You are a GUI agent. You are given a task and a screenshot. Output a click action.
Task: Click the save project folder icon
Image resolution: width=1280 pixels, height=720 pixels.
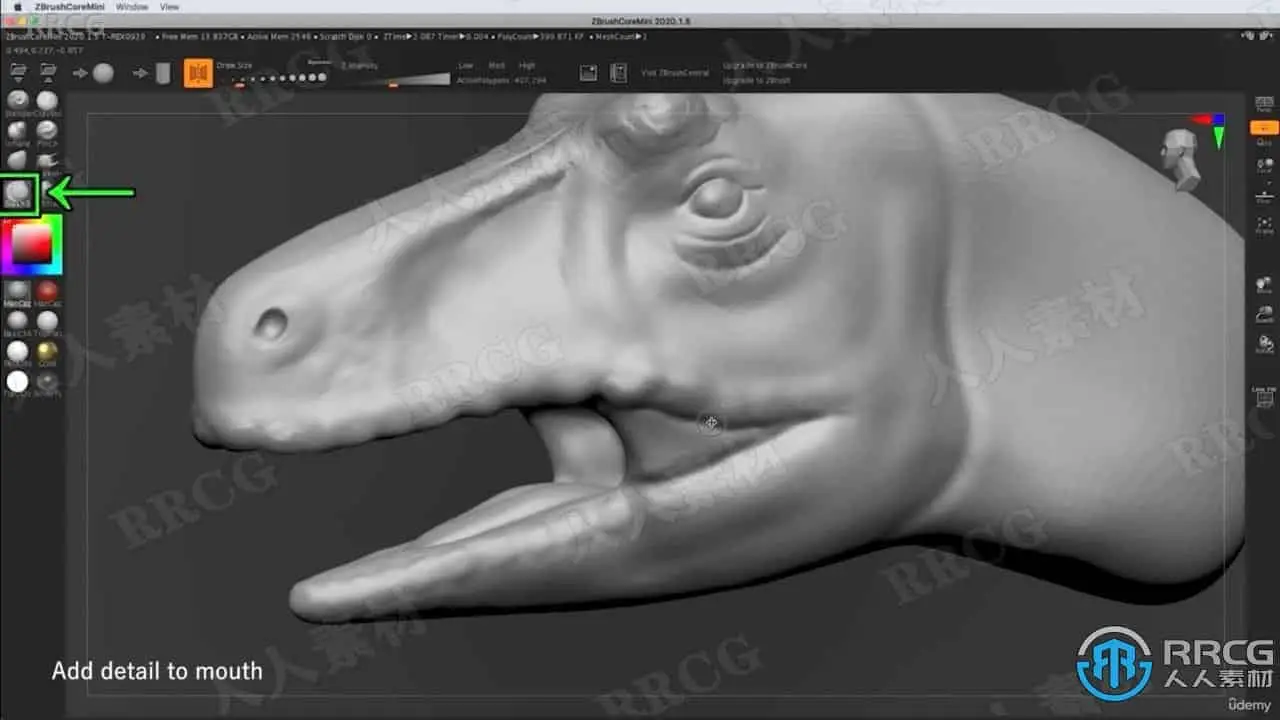pyautogui.click(x=47, y=71)
